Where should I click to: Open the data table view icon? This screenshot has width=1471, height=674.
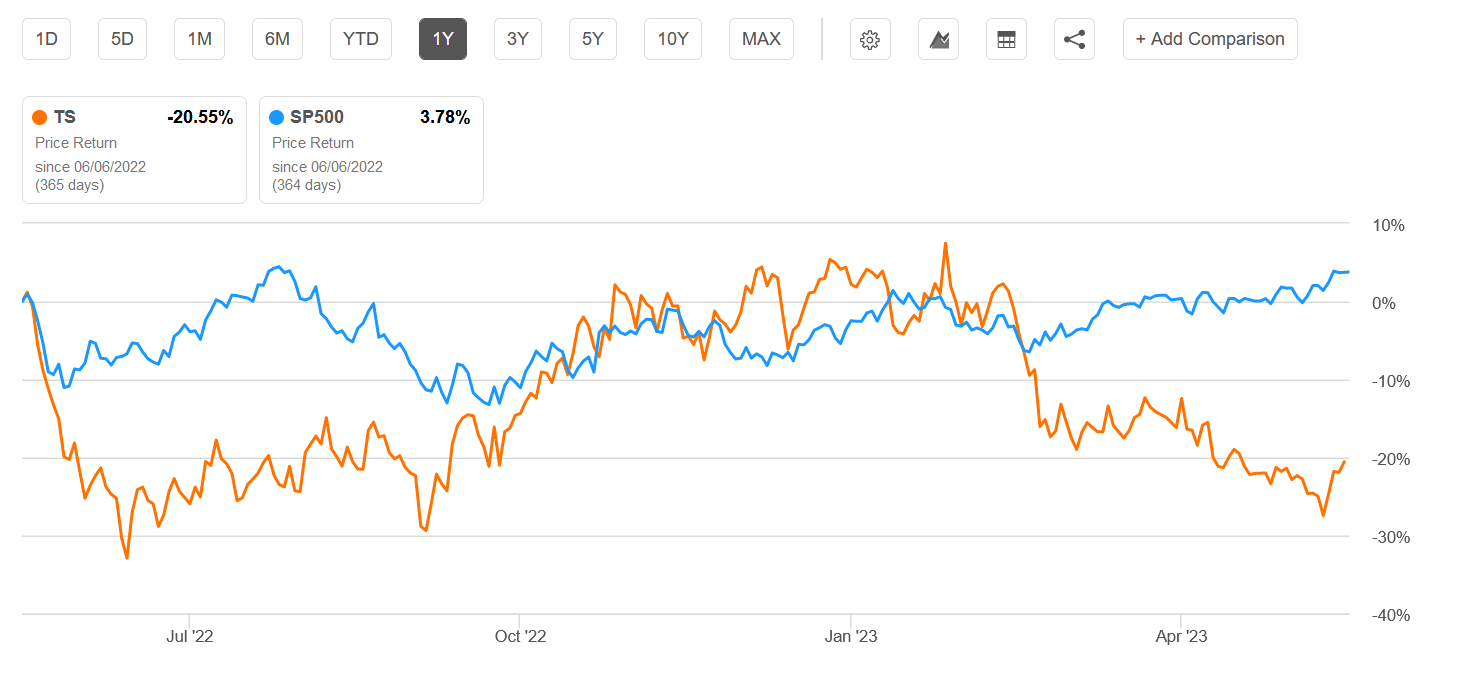(1006, 39)
